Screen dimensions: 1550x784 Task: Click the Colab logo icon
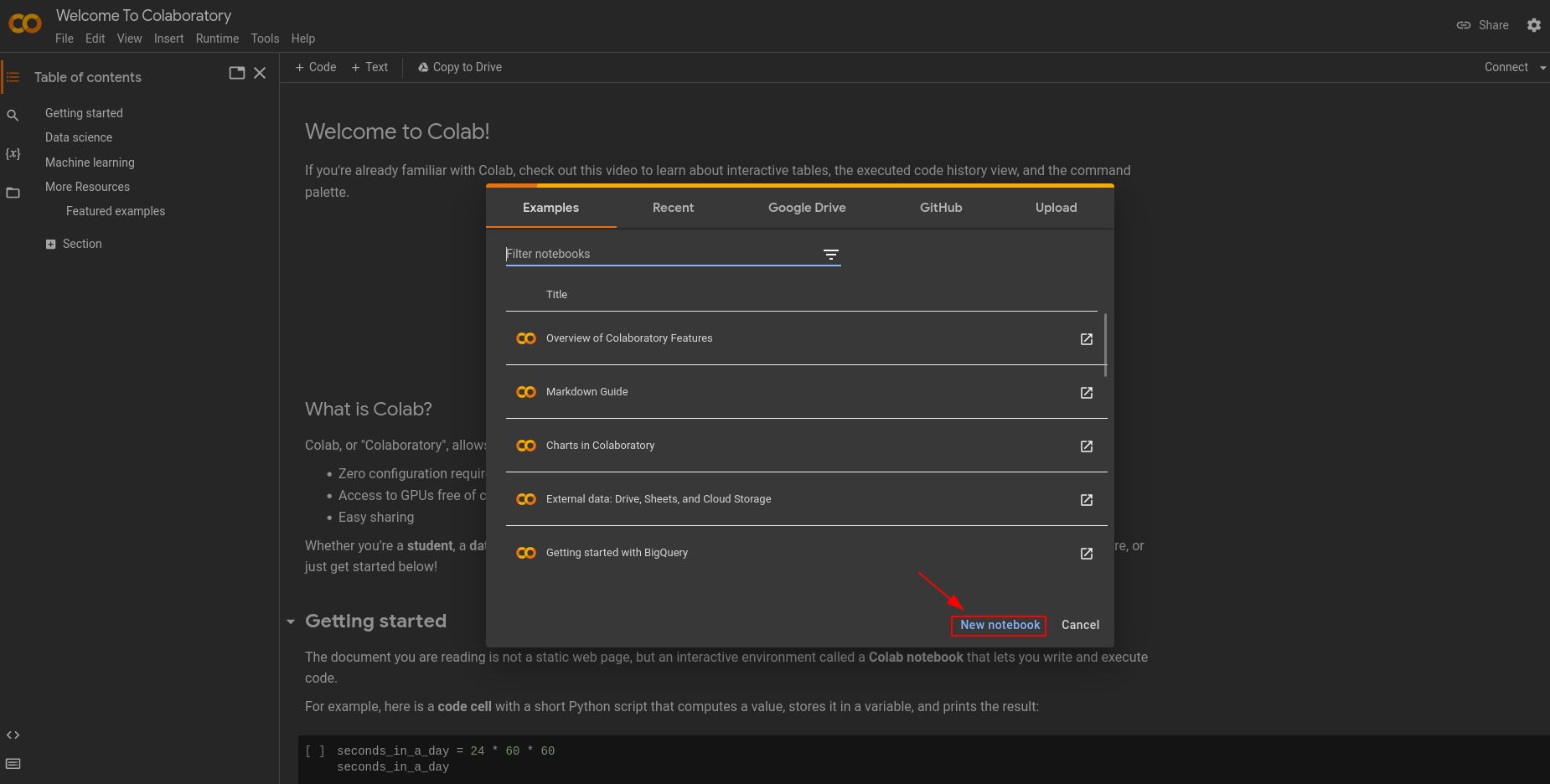(25, 24)
